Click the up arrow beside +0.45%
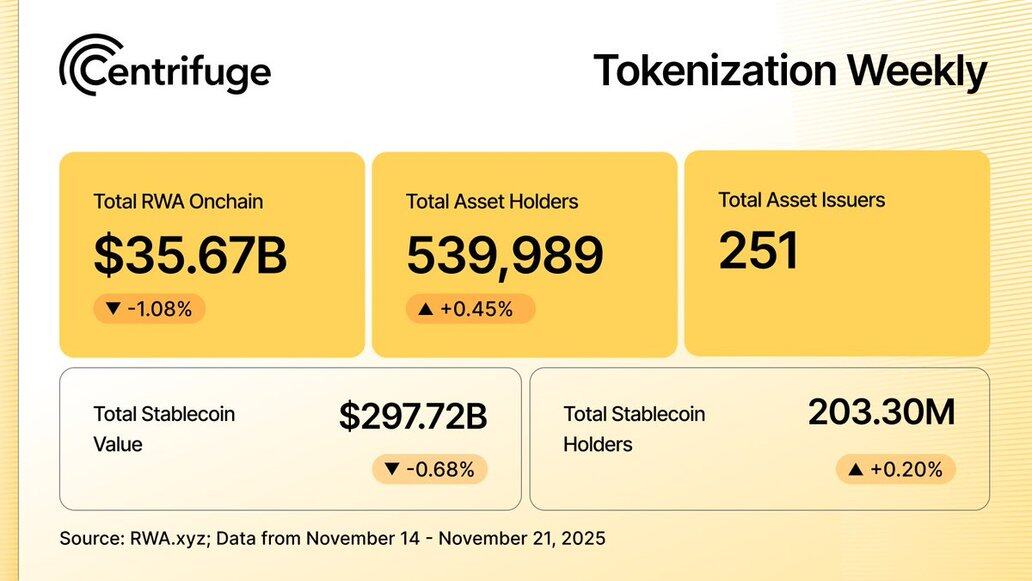Viewport: 1032px width, 581px height. click(x=425, y=309)
